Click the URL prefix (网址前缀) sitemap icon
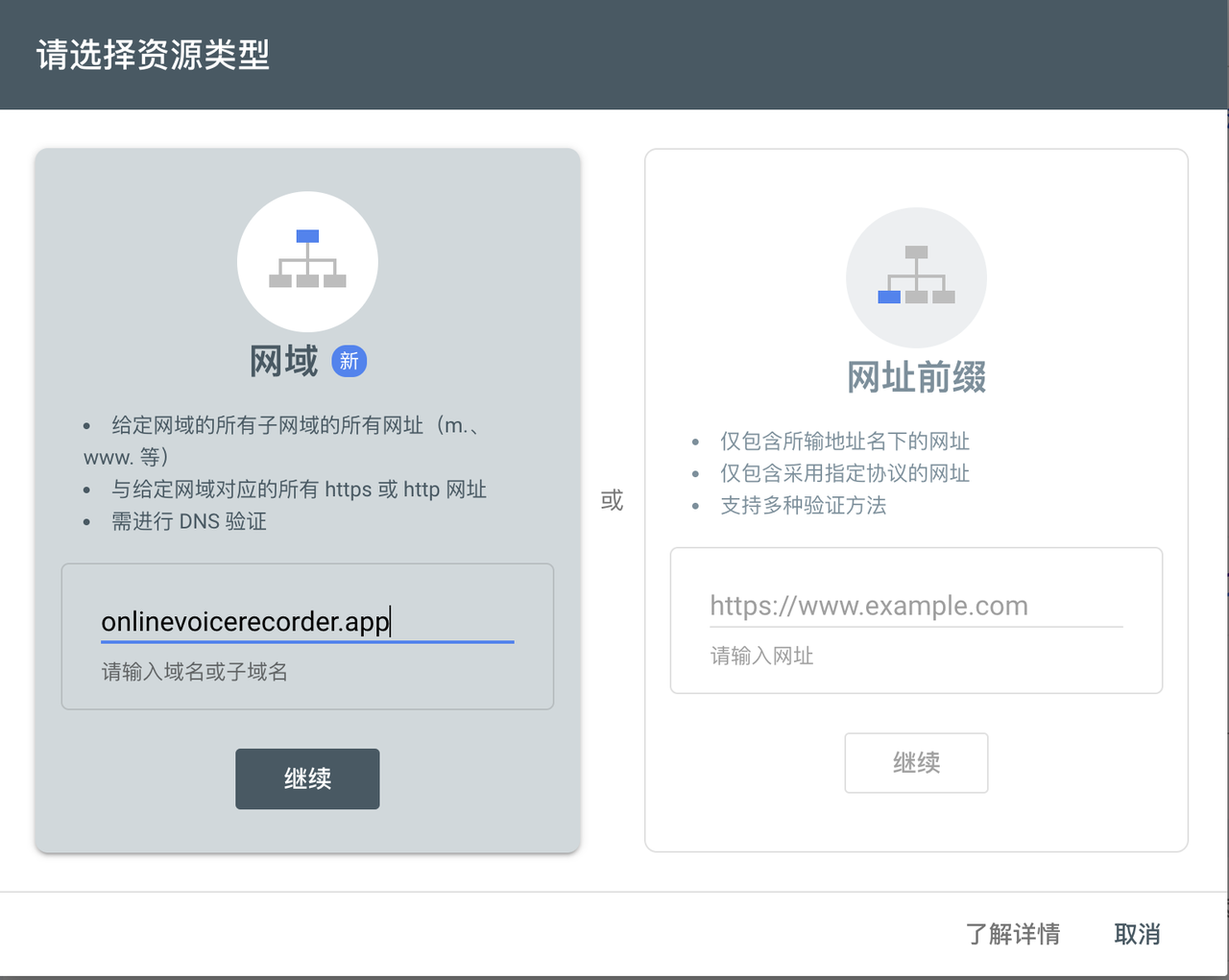Viewport: 1229px width, 980px height. (916, 277)
